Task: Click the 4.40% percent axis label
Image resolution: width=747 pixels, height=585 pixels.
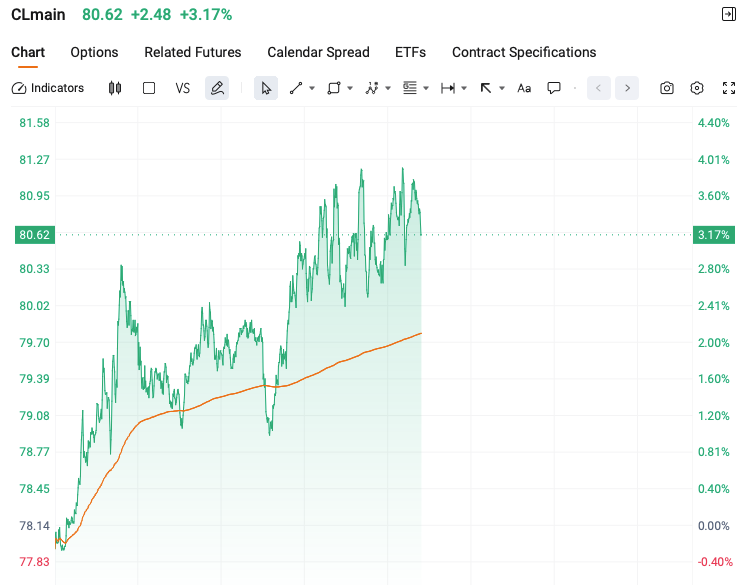Action: point(714,123)
